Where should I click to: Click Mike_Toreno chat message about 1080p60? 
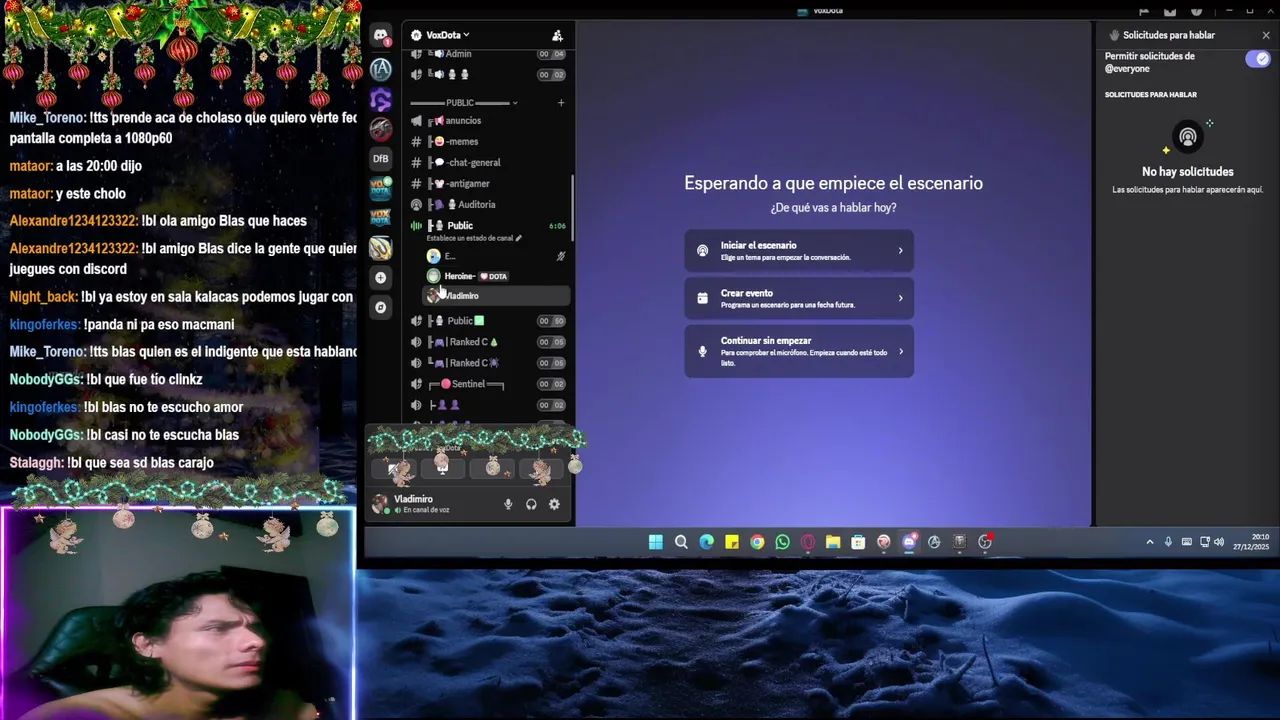pos(183,128)
